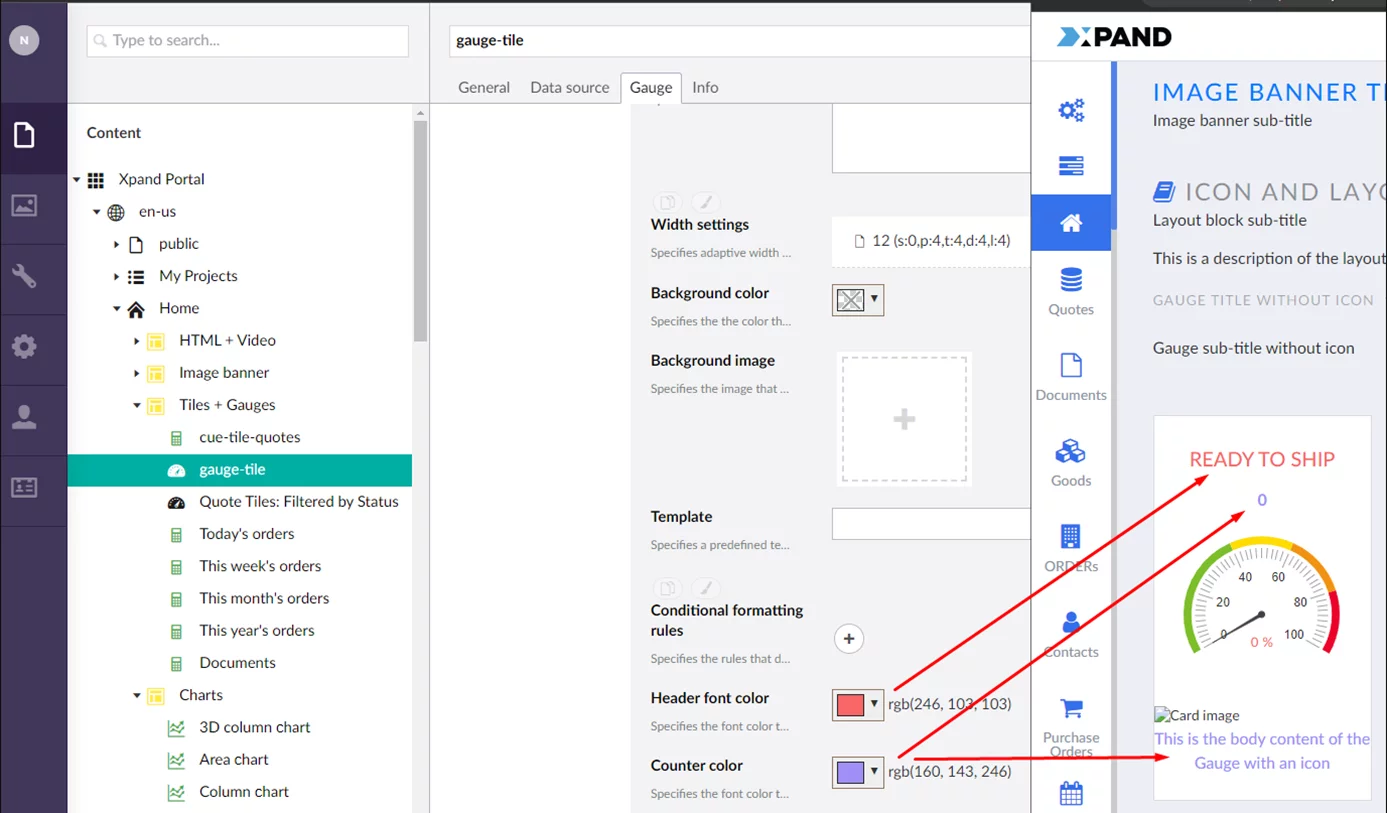The image size is (1387, 813).
Task: Open Quotes in the portal navigation
Action: pyautogui.click(x=1071, y=290)
